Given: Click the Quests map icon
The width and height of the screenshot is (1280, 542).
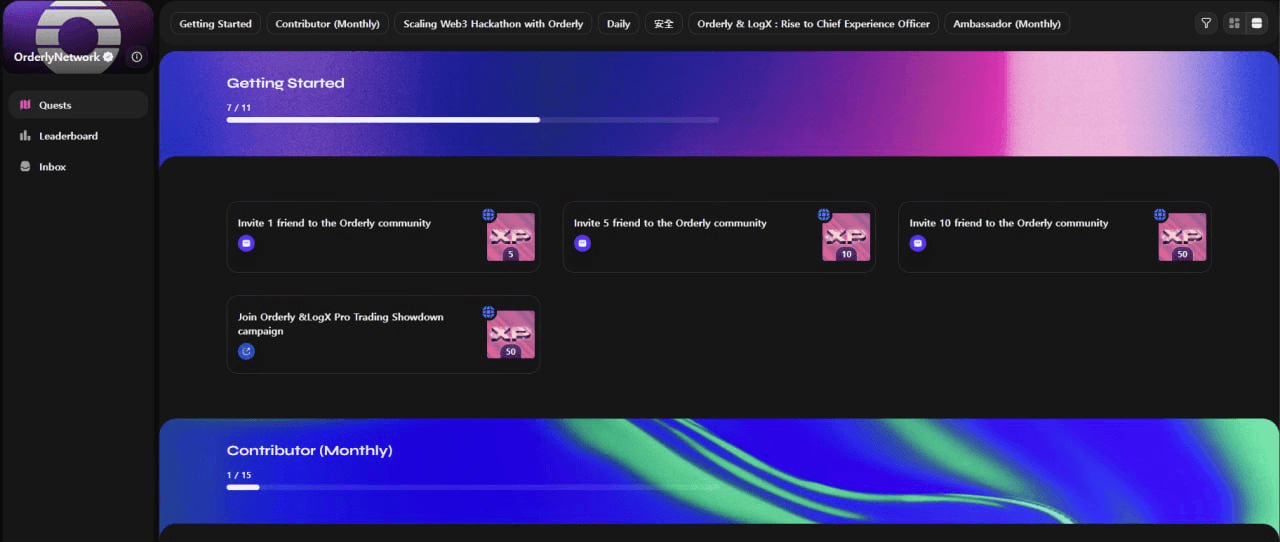Looking at the screenshot, I should [25, 105].
